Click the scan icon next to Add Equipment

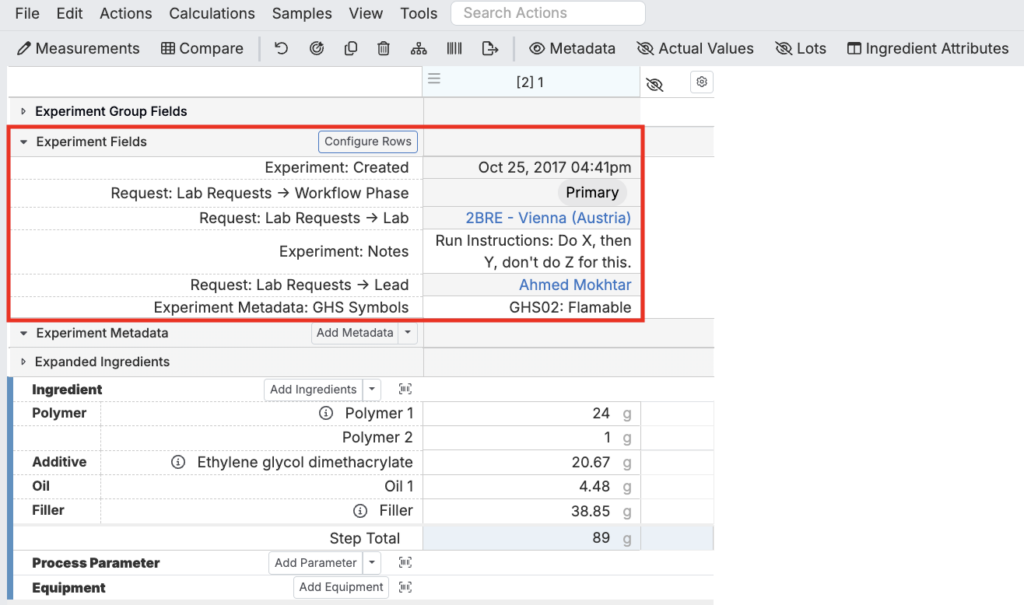click(405, 588)
